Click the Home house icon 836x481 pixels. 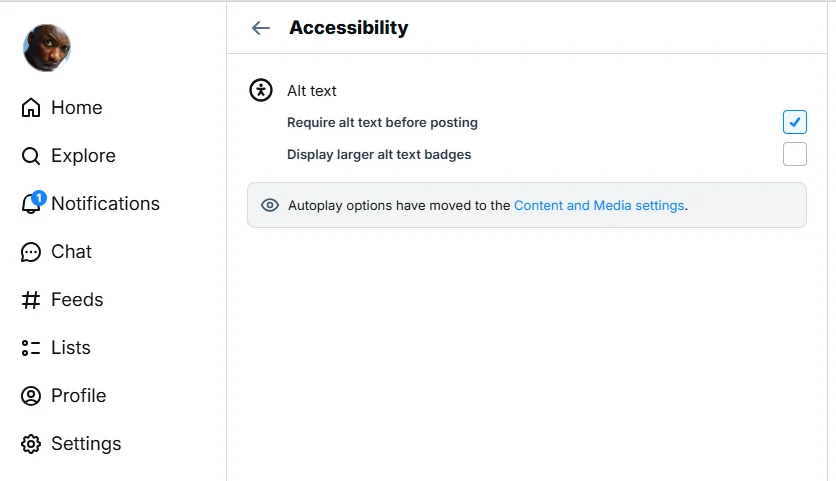click(31, 108)
